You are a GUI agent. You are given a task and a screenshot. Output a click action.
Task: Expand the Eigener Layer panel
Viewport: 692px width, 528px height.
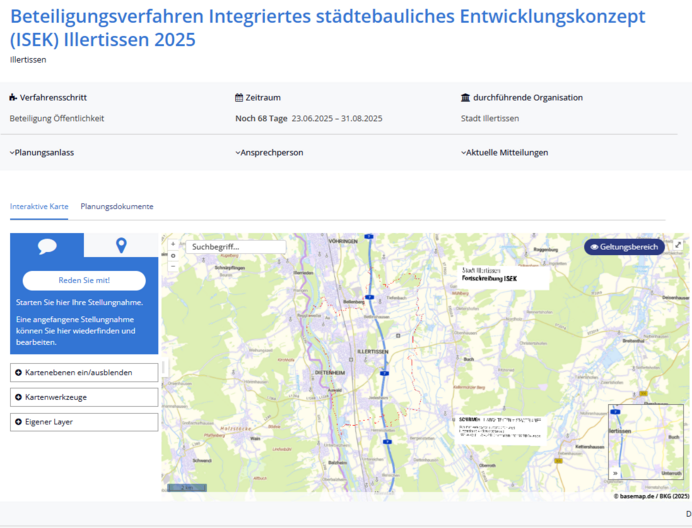pos(84,422)
